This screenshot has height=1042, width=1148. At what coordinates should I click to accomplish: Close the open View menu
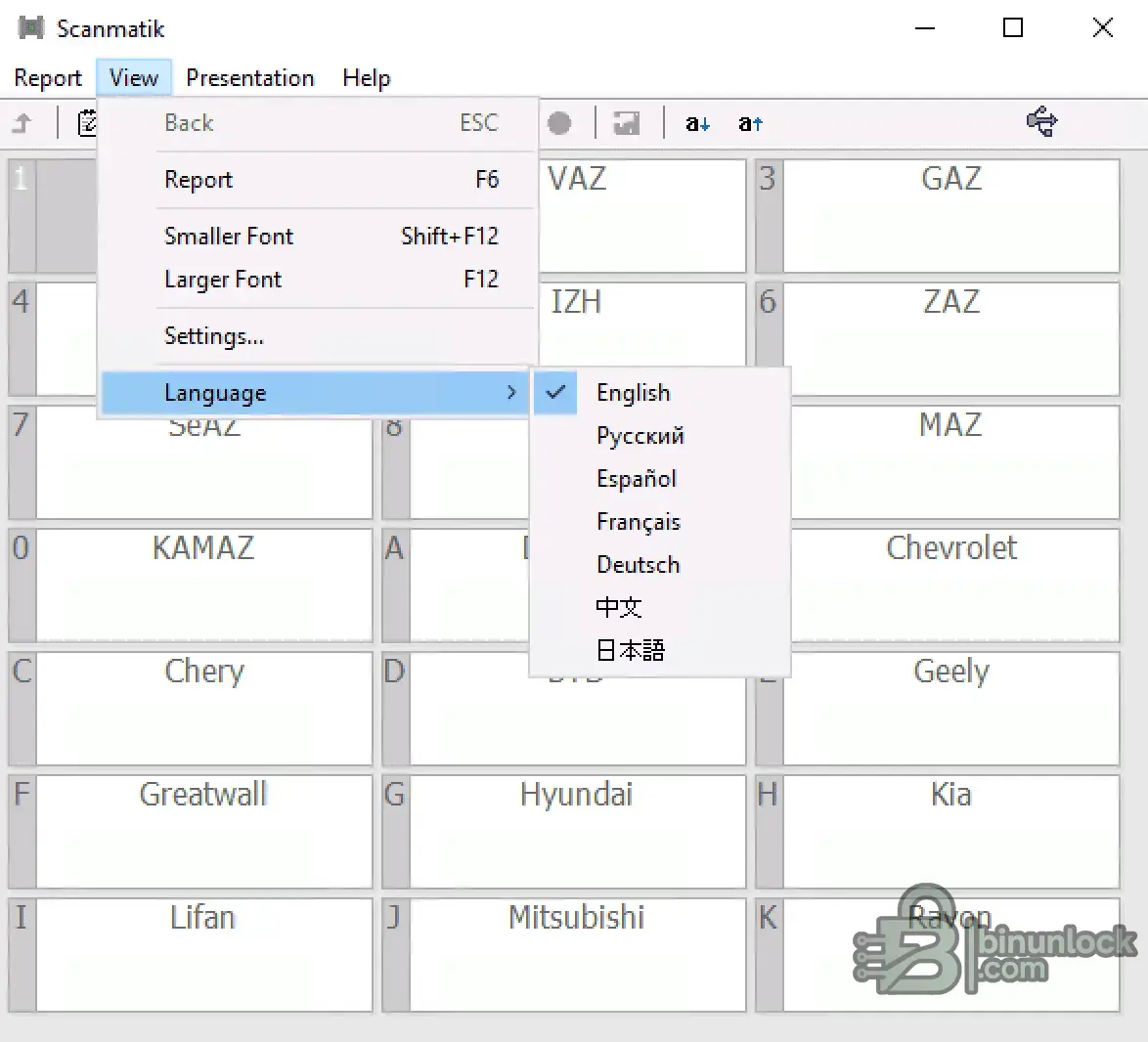tap(133, 77)
